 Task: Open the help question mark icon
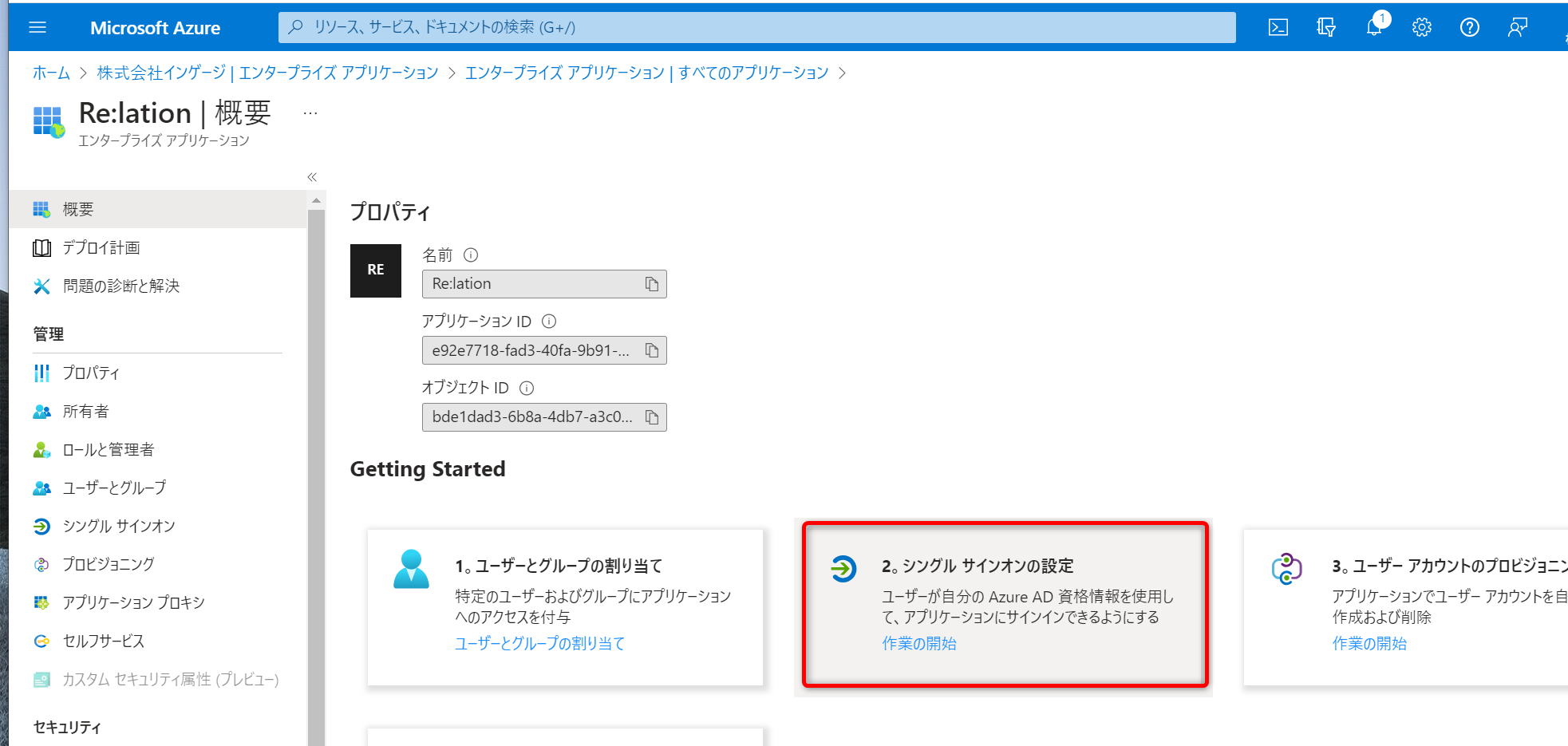[1470, 28]
